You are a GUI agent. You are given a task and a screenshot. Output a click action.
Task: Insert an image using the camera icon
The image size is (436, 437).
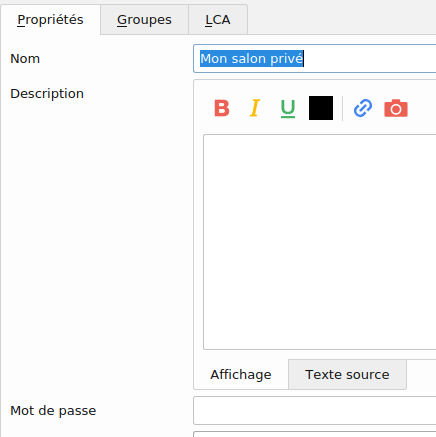coord(396,108)
